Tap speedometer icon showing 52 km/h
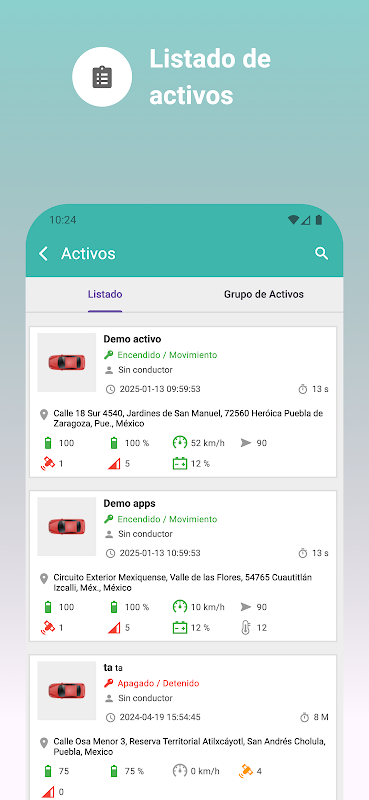The image size is (369, 800). [x=180, y=443]
